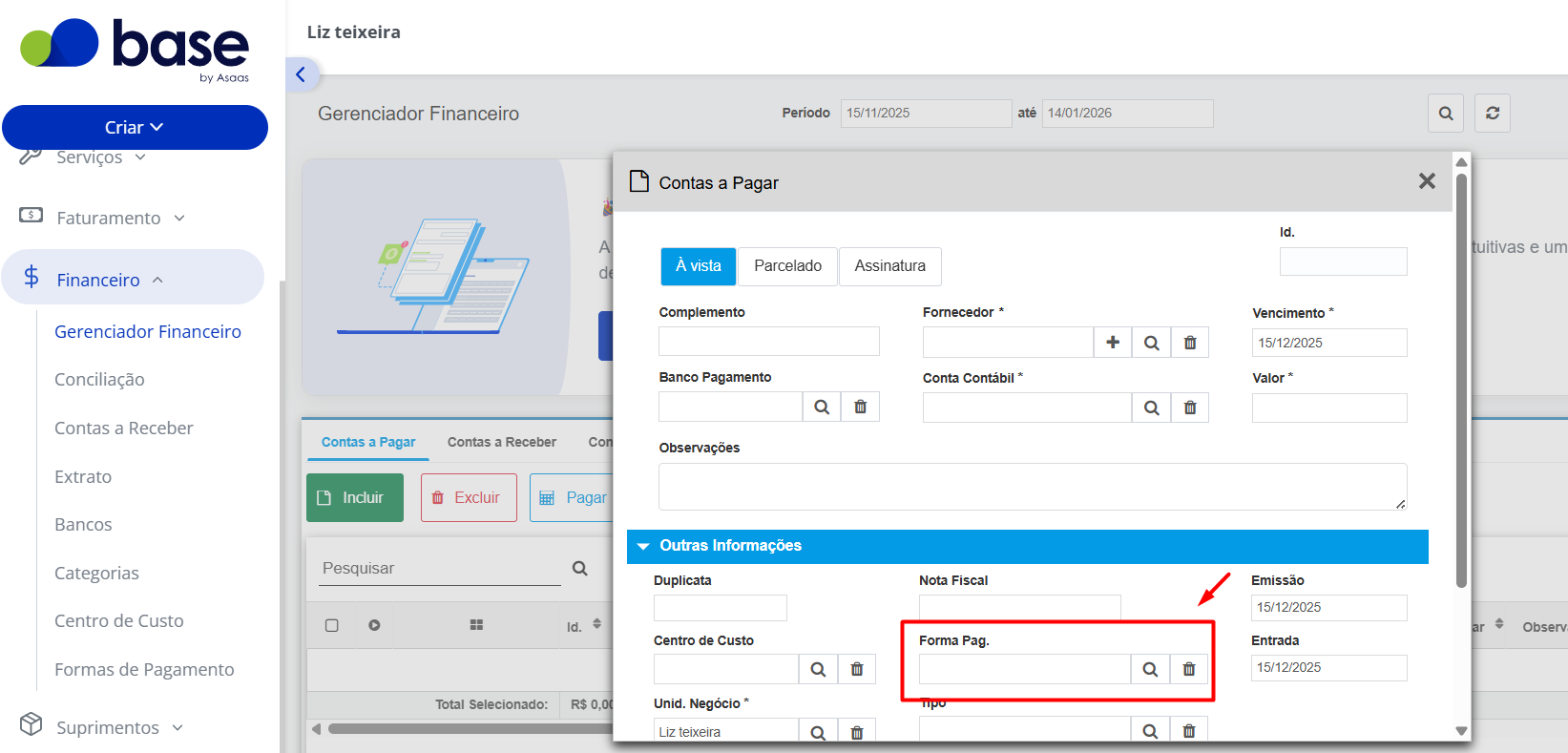1568x753 pixels.
Task: Click the dialog's vertical scrollbar
Action: pyautogui.click(x=1461, y=382)
